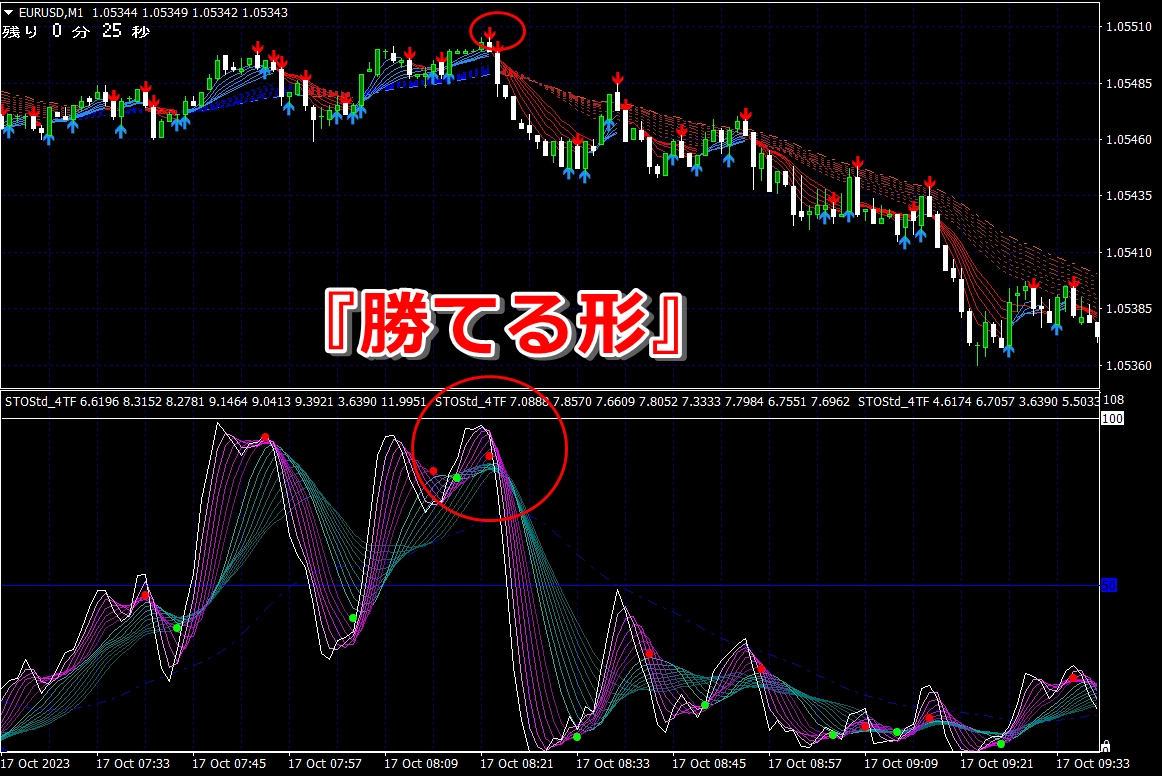1162x776 pixels.
Task: Click the 1.05460 price axis label
Action: [1129, 139]
